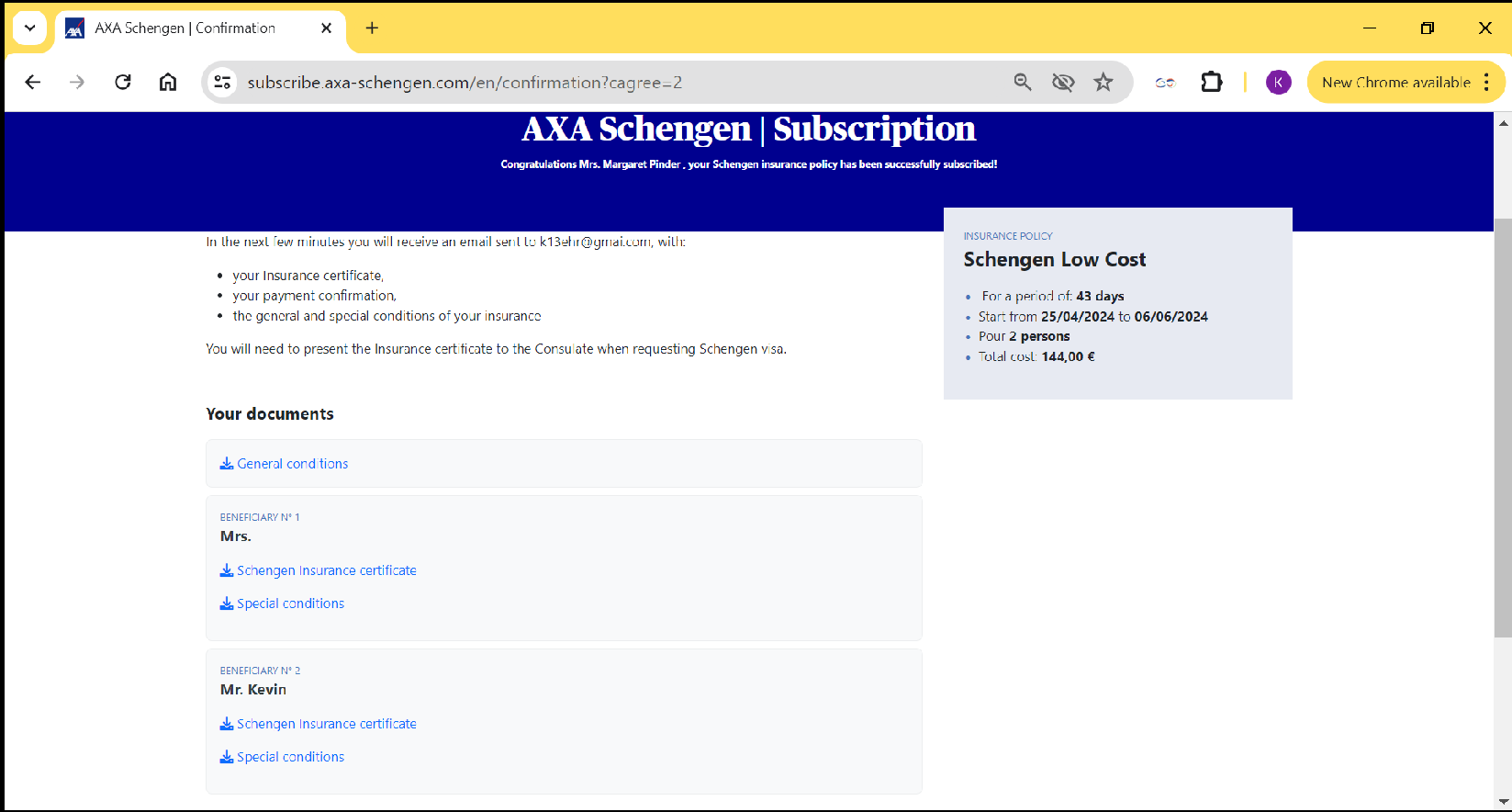Close the AXA Schengen Confirmation tab
The height and width of the screenshot is (812, 1512).
pos(326,28)
